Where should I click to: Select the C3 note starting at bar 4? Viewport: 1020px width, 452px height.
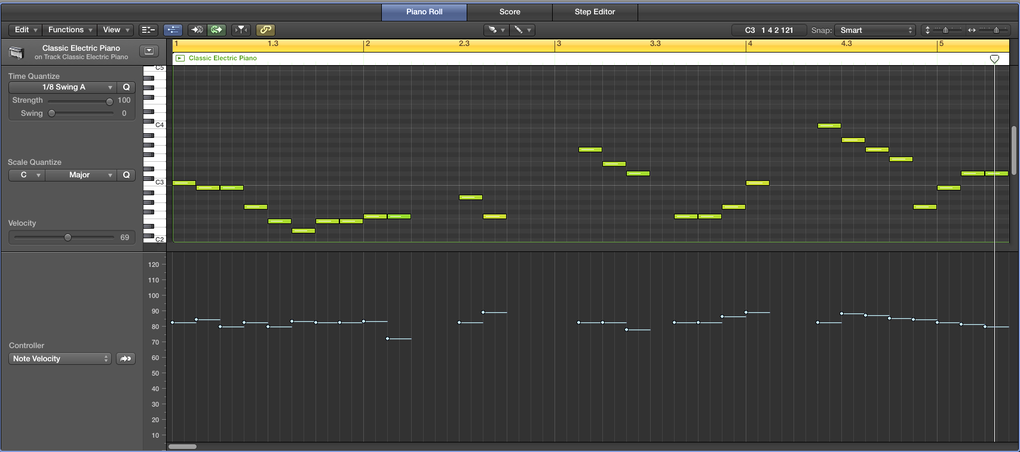[758, 183]
